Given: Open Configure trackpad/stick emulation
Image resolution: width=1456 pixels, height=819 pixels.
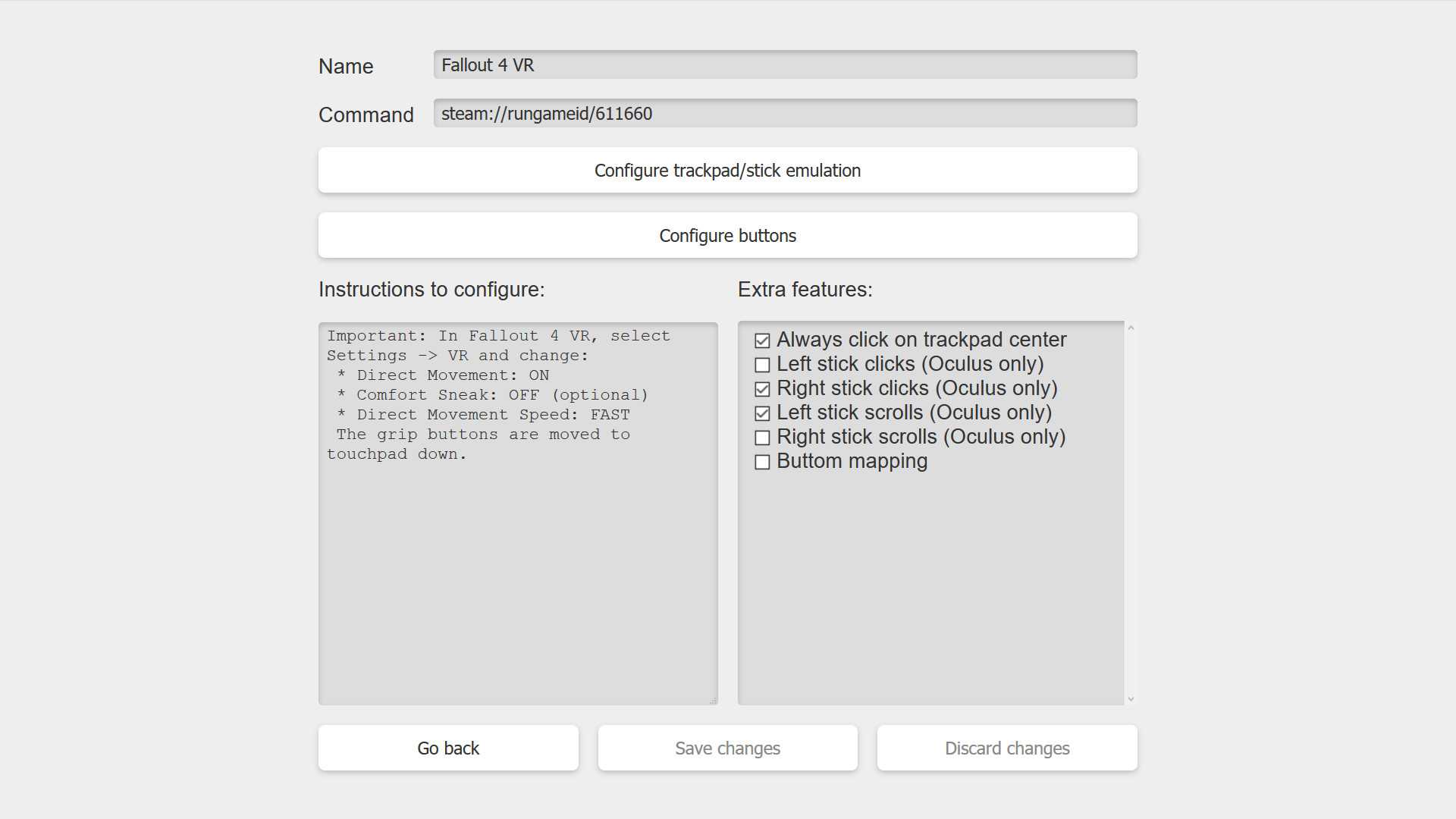Looking at the screenshot, I should pos(727,170).
